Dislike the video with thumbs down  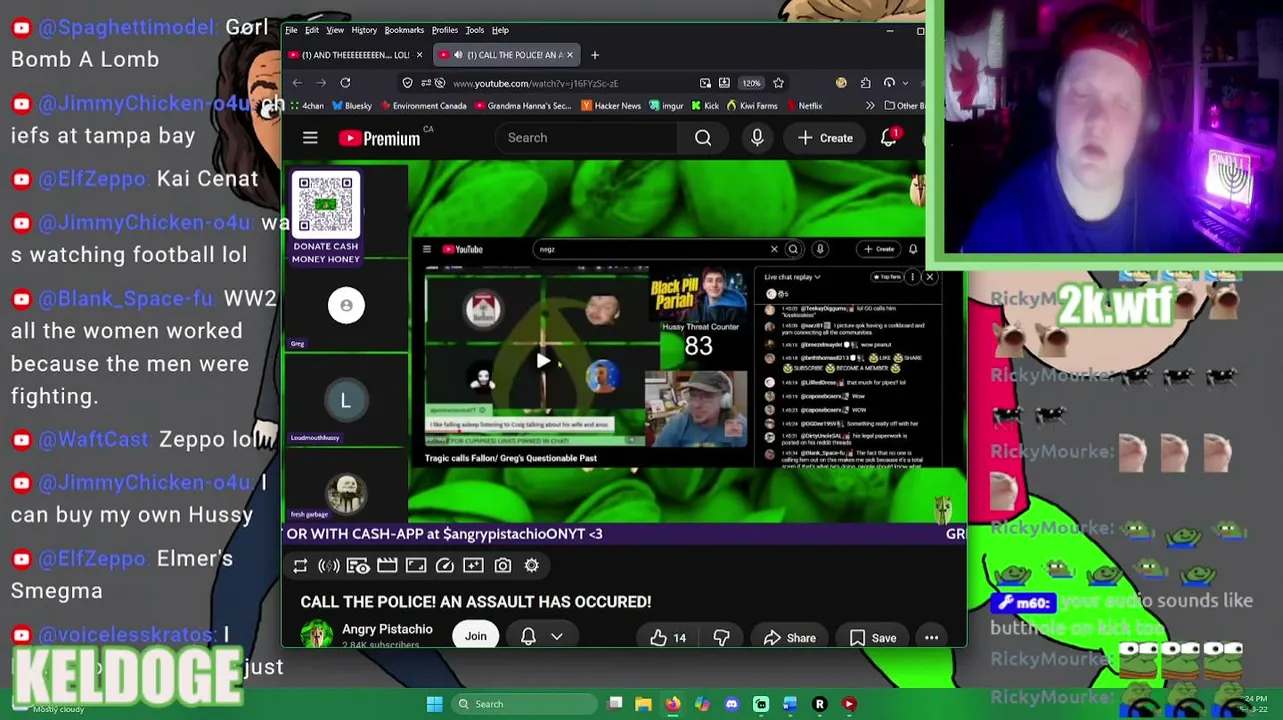(x=722, y=637)
